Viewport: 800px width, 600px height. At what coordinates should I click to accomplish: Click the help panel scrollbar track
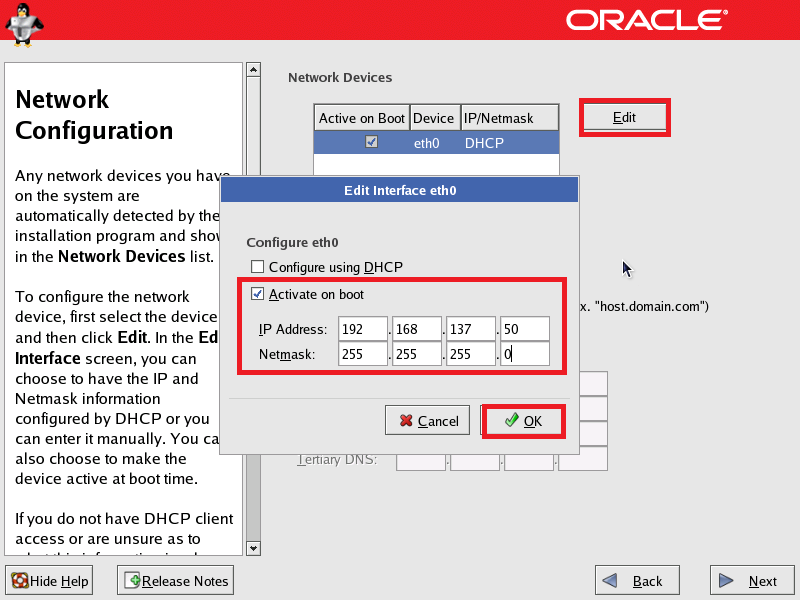pos(254,497)
